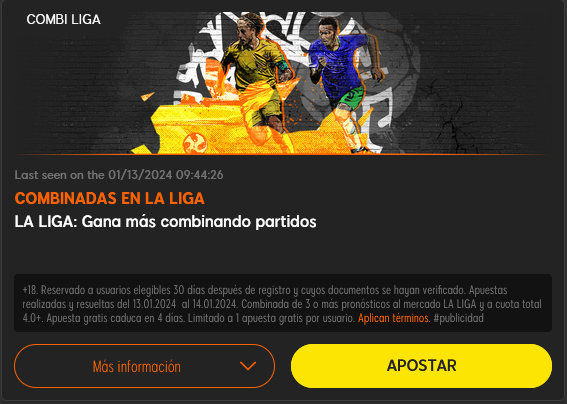Select the COMBI LIGA tag label

63,20
